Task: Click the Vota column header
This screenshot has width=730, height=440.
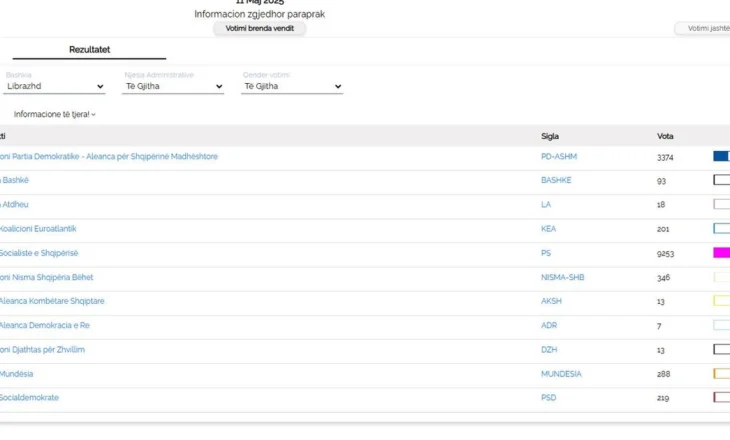Action: [665, 136]
